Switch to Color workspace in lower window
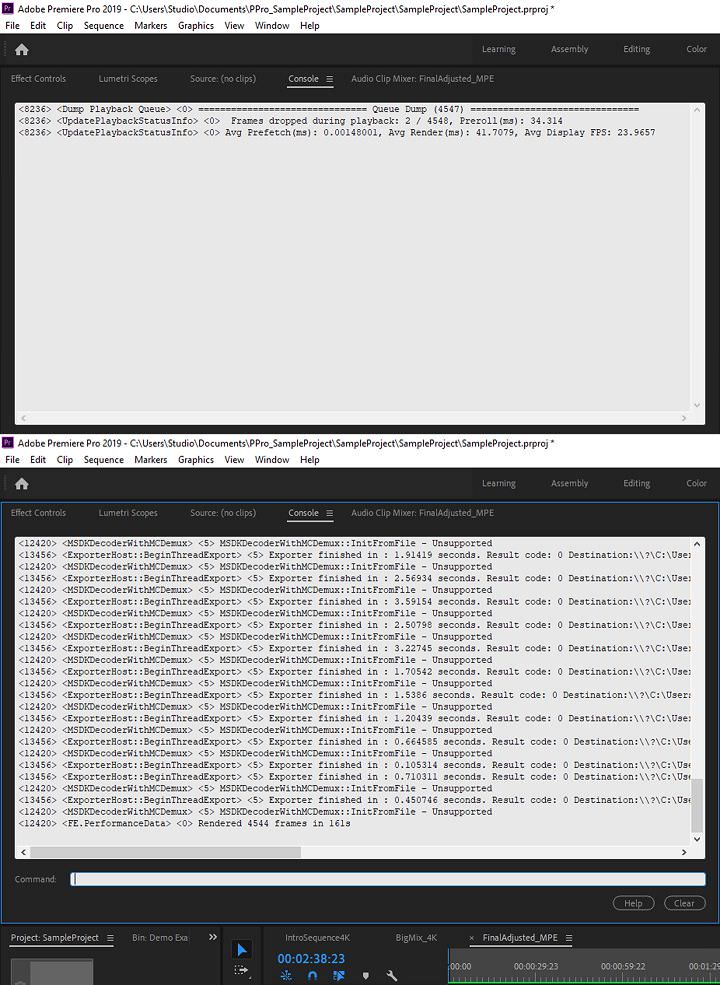 [x=696, y=483]
